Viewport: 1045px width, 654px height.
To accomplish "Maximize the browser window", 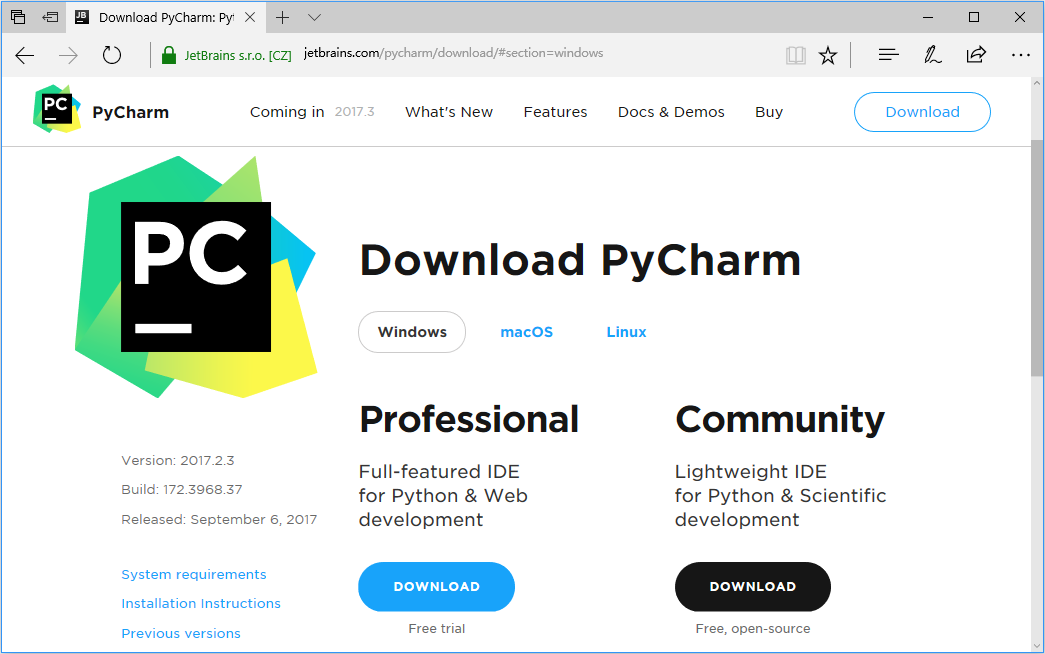I will pyautogui.click(x=974, y=17).
